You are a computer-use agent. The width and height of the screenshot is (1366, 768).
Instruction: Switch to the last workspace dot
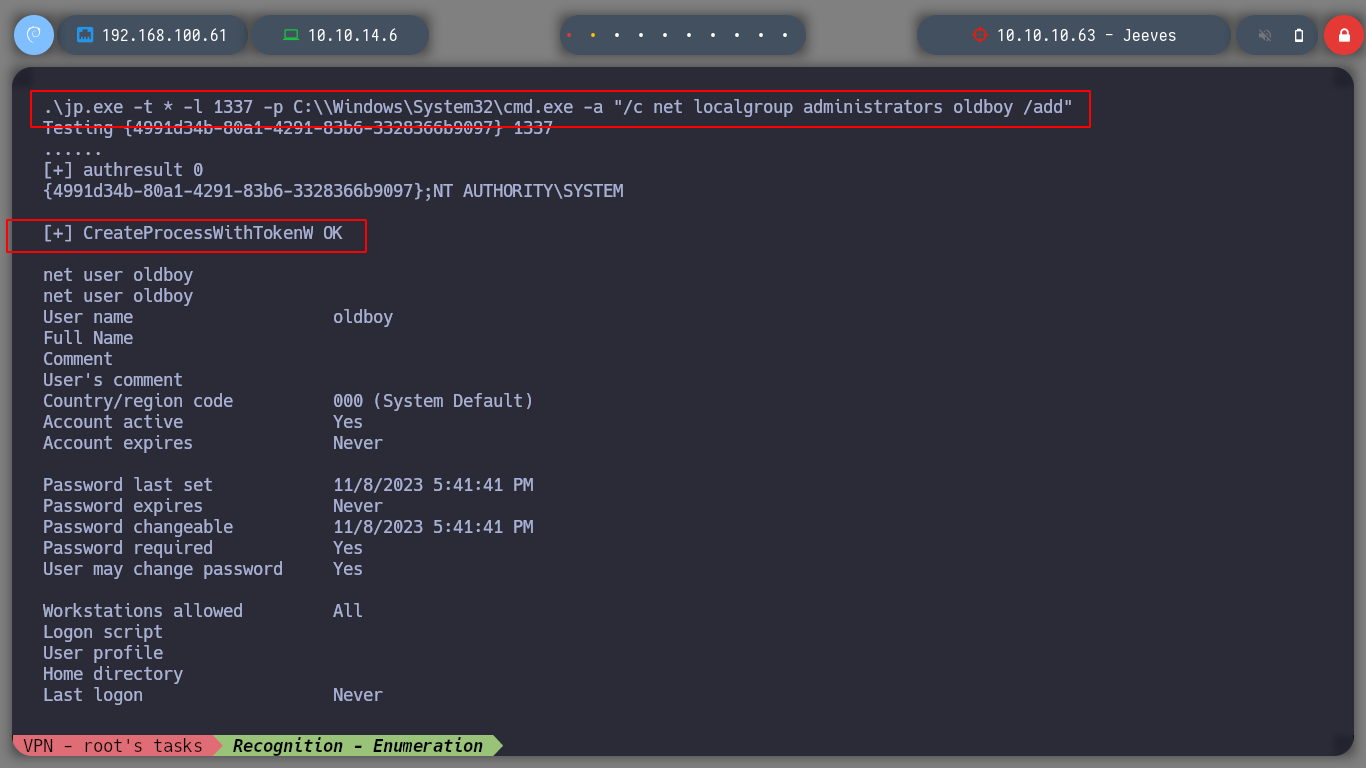point(785,35)
